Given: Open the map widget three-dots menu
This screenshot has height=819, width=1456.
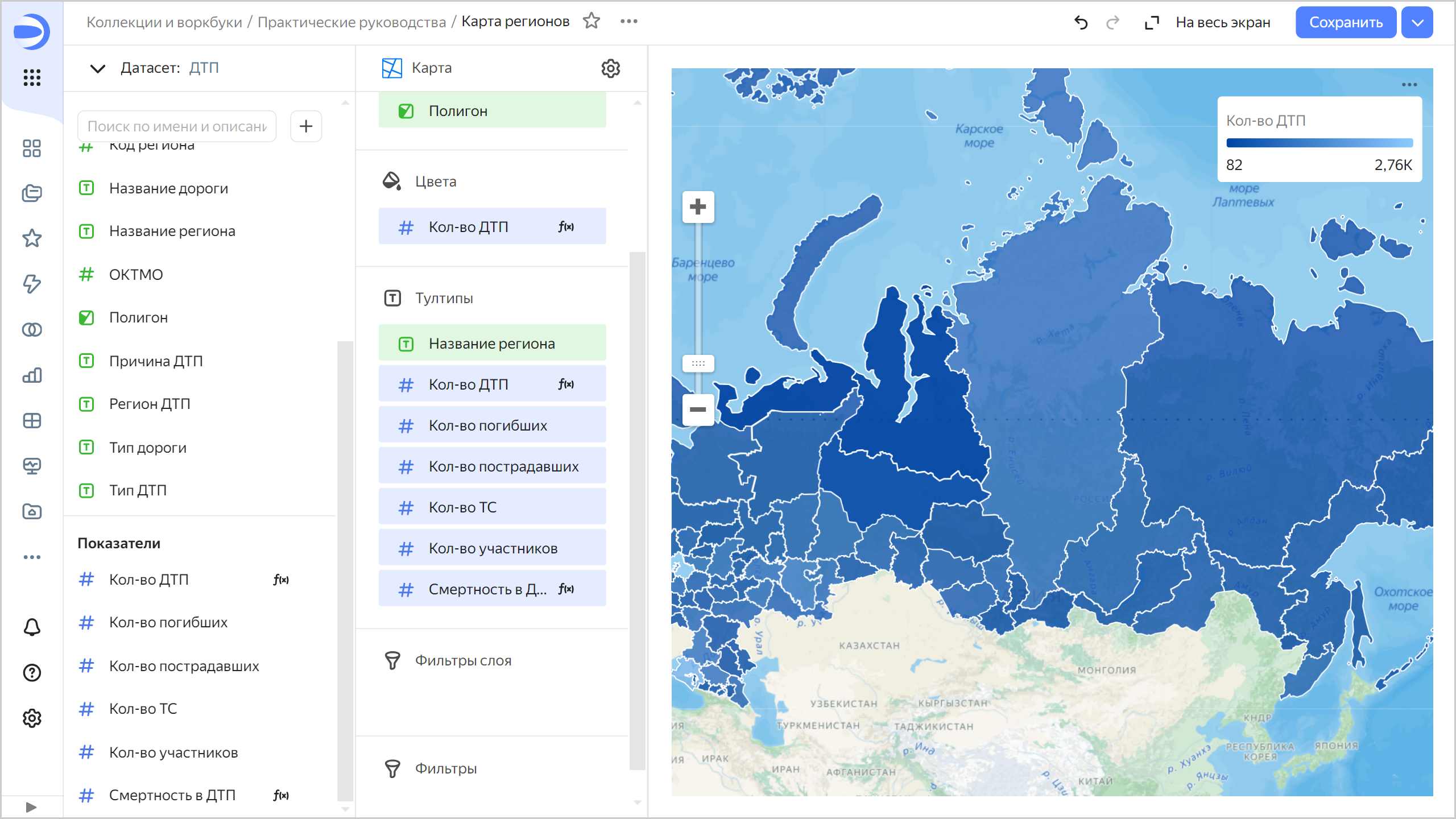Looking at the screenshot, I should click(1409, 85).
